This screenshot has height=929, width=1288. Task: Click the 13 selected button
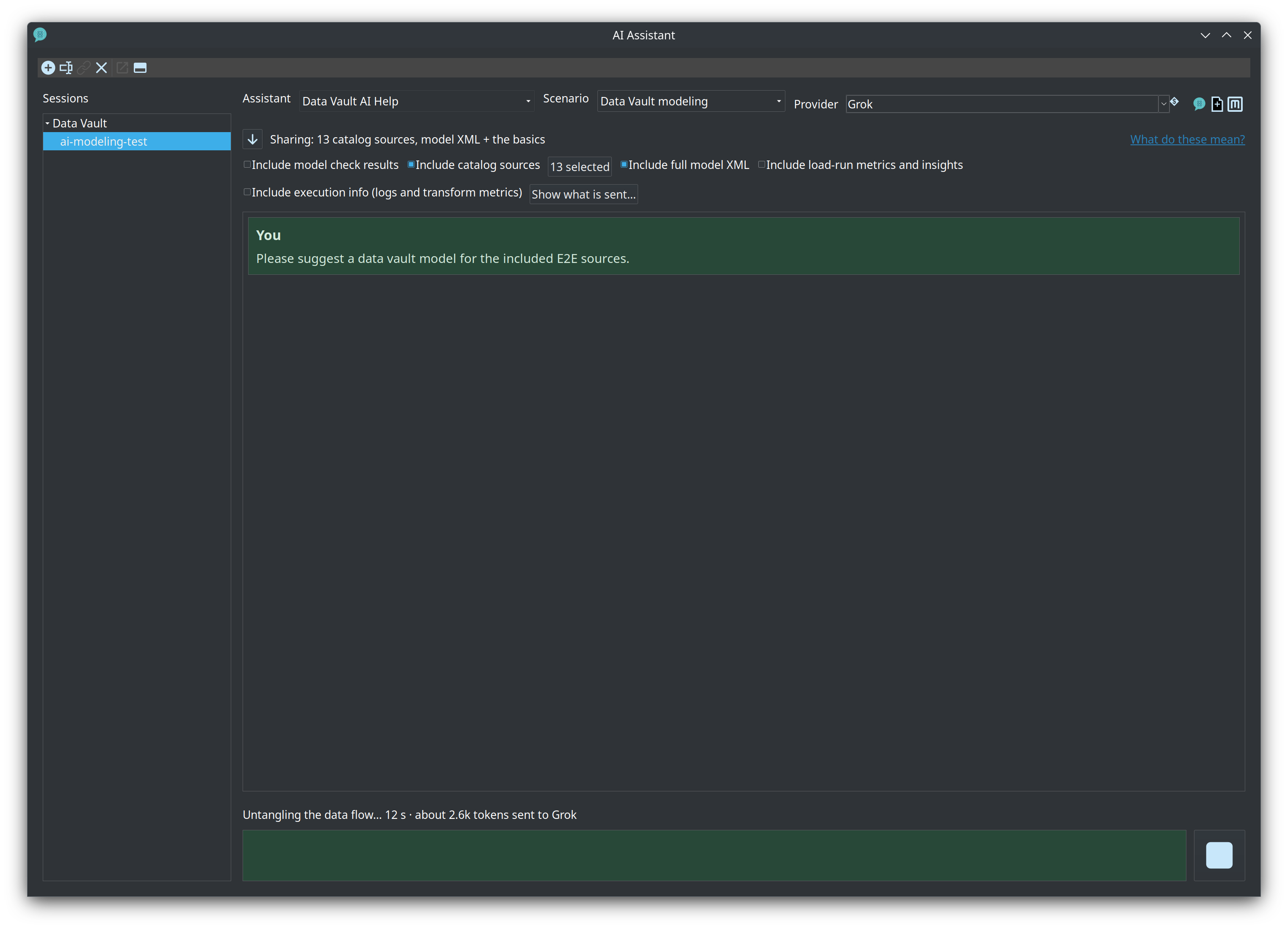tap(579, 167)
